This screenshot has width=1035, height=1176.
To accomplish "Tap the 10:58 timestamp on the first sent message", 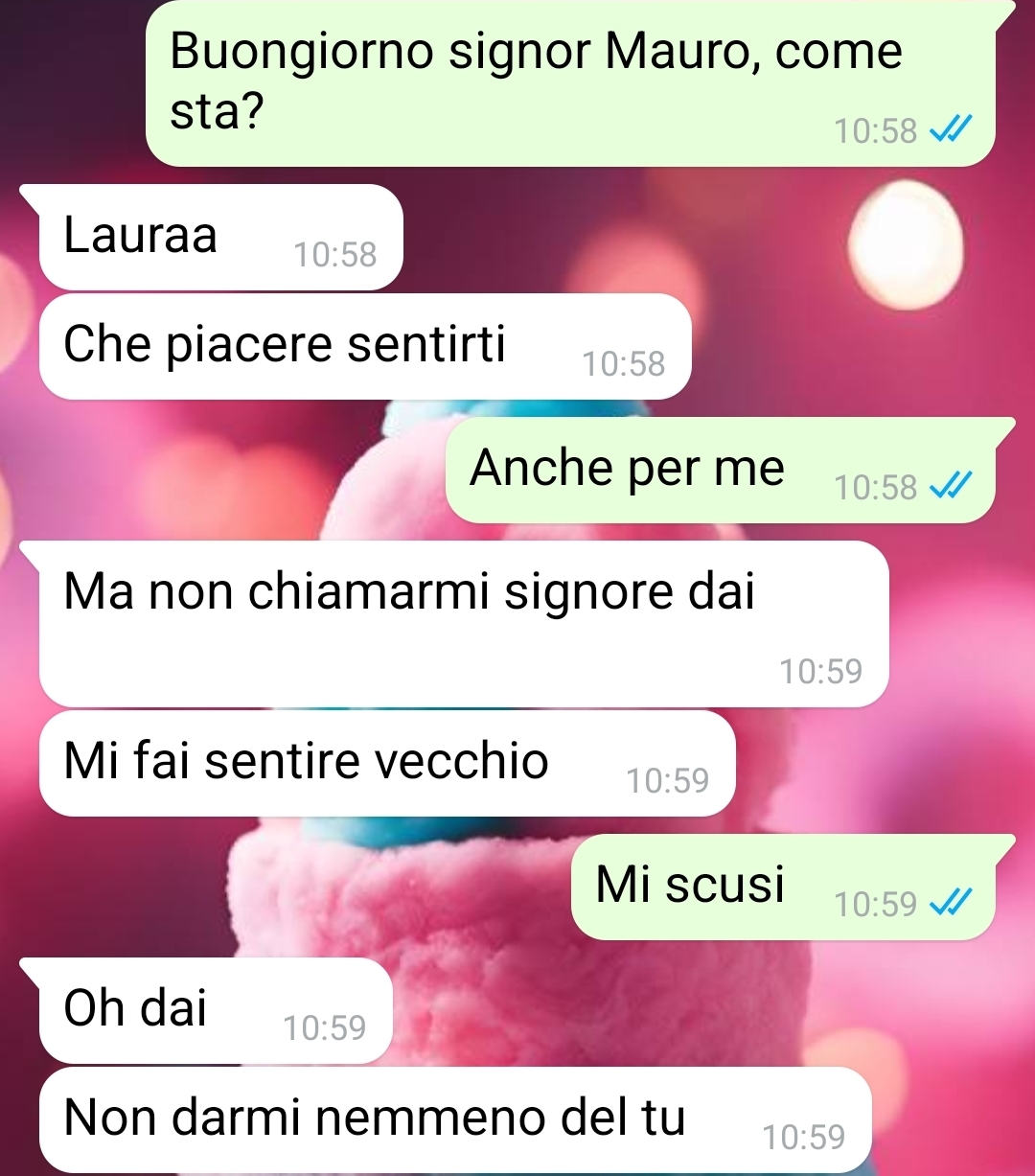I will pos(876,130).
